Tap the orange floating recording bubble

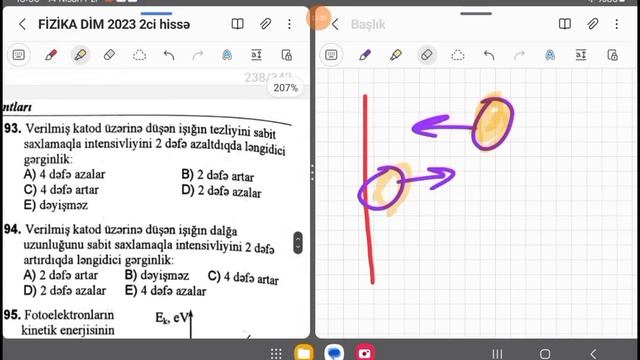click(318, 18)
